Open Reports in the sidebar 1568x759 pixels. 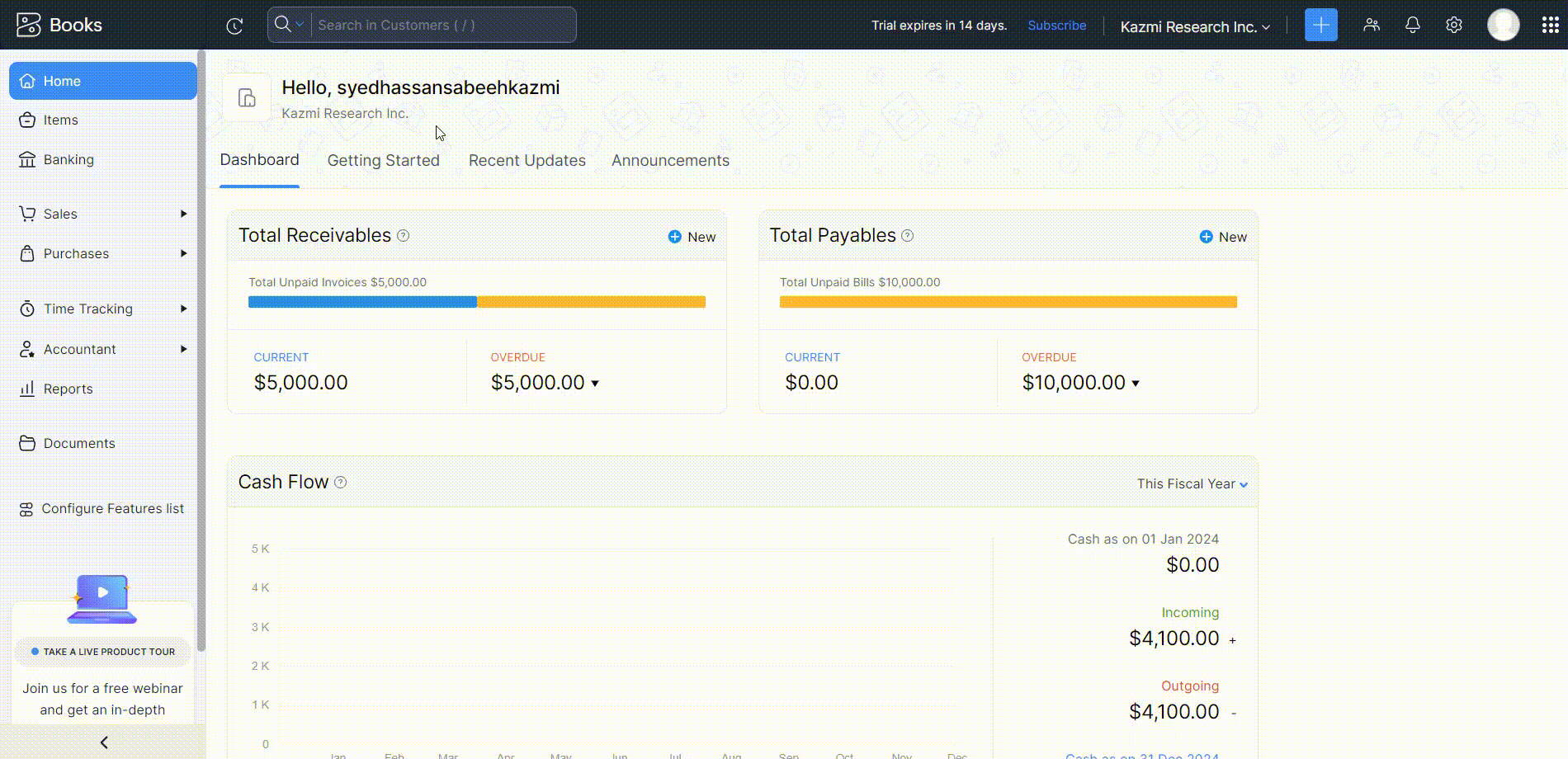(x=103, y=389)
